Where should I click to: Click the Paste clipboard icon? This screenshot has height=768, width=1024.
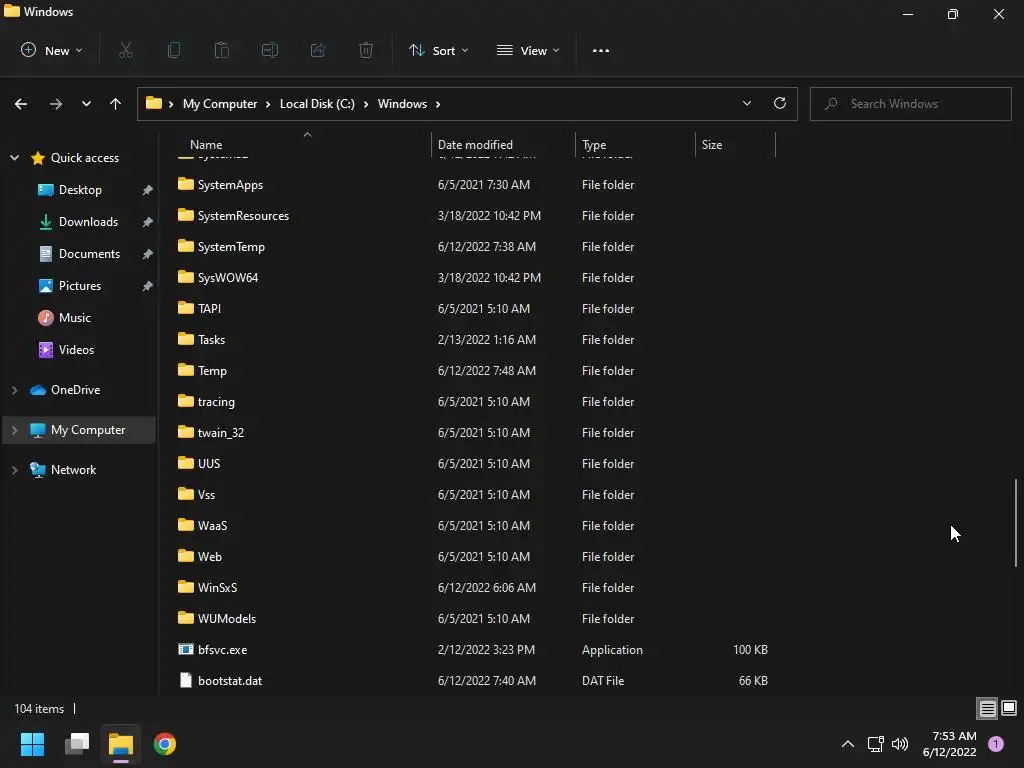point(222,50)
